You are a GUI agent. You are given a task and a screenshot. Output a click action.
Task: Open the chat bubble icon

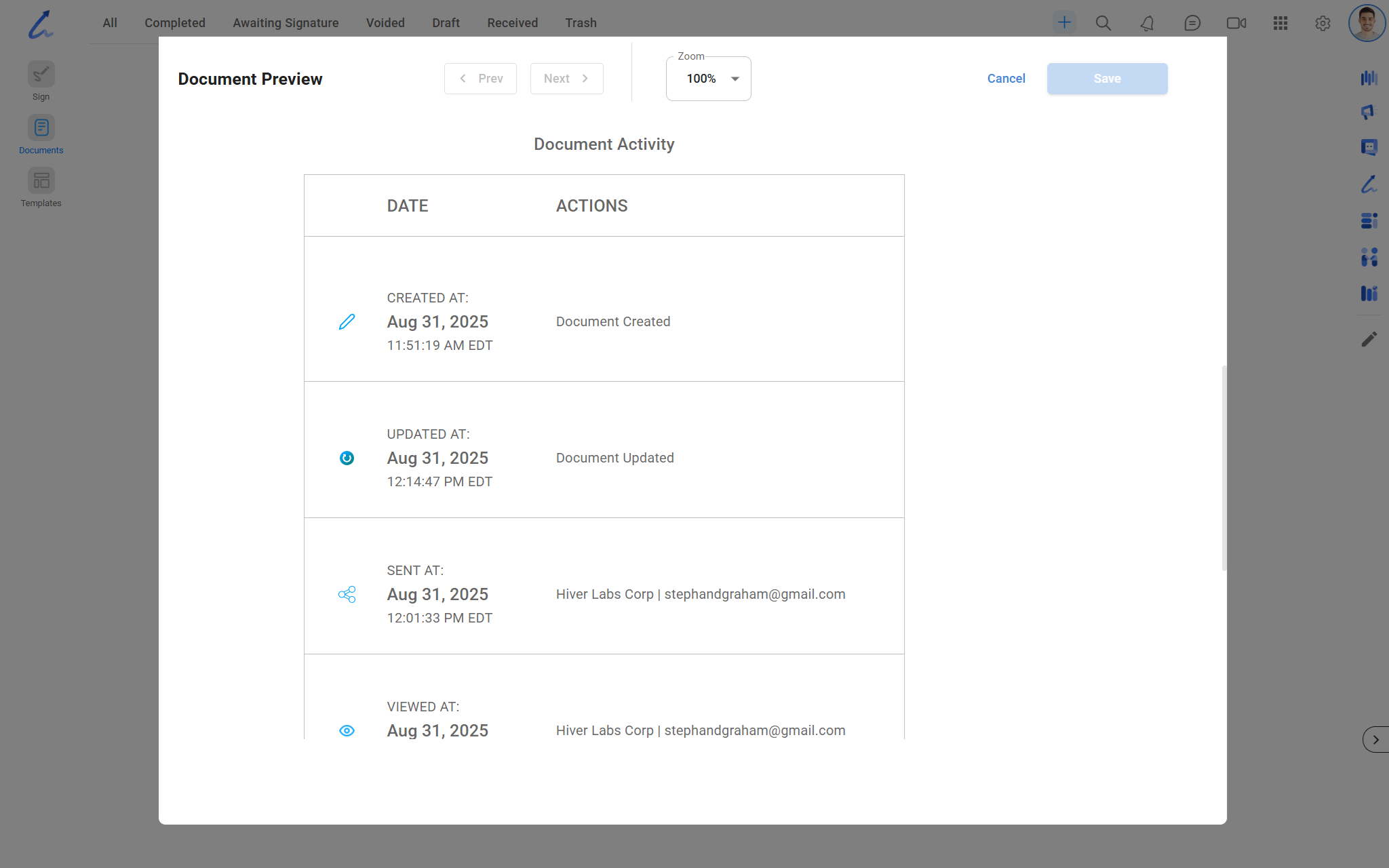(x=1192, y=23)
